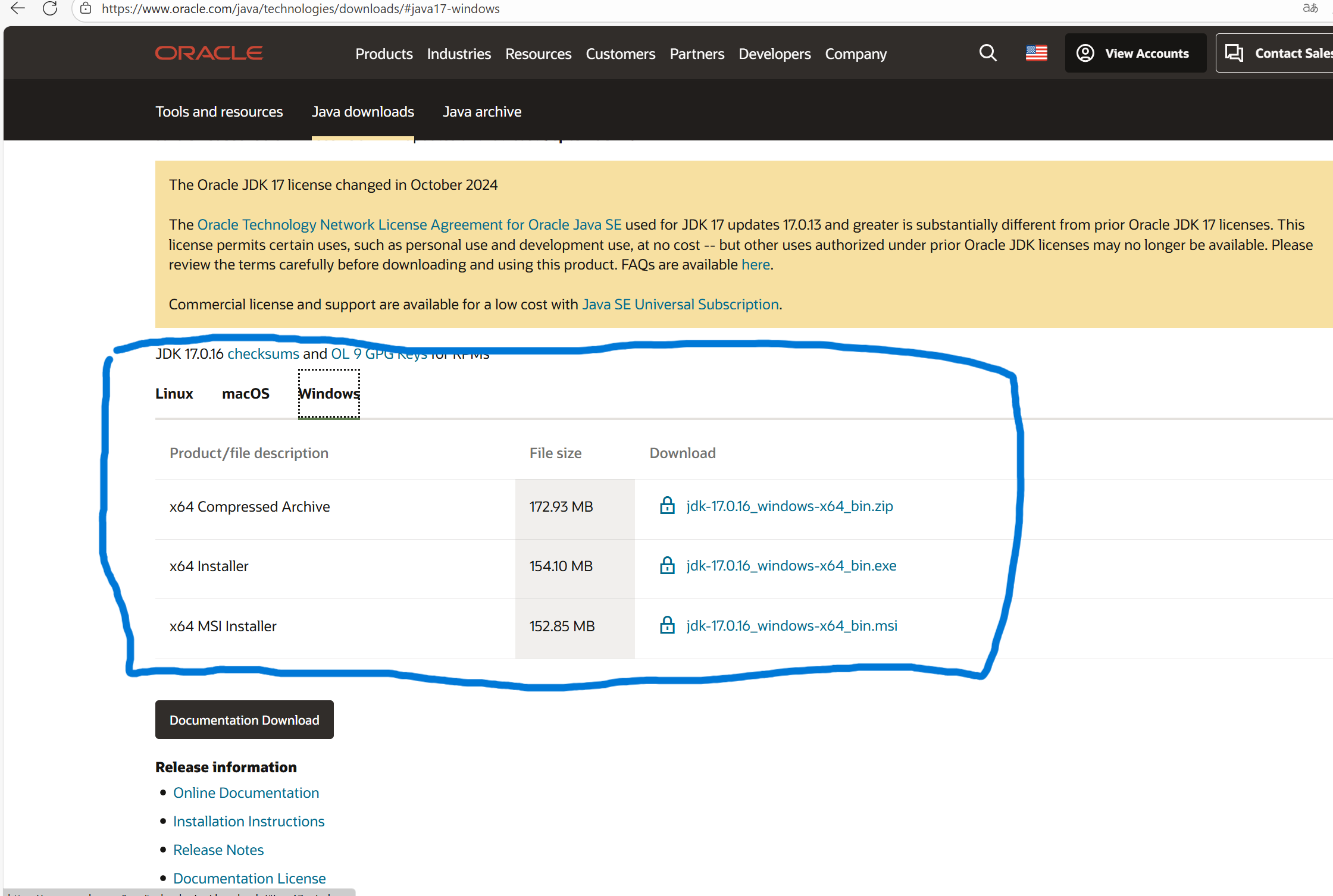Click the x64 Installer description
The height and width of the screenshot is (896, 1333).
tap(209, 566)
